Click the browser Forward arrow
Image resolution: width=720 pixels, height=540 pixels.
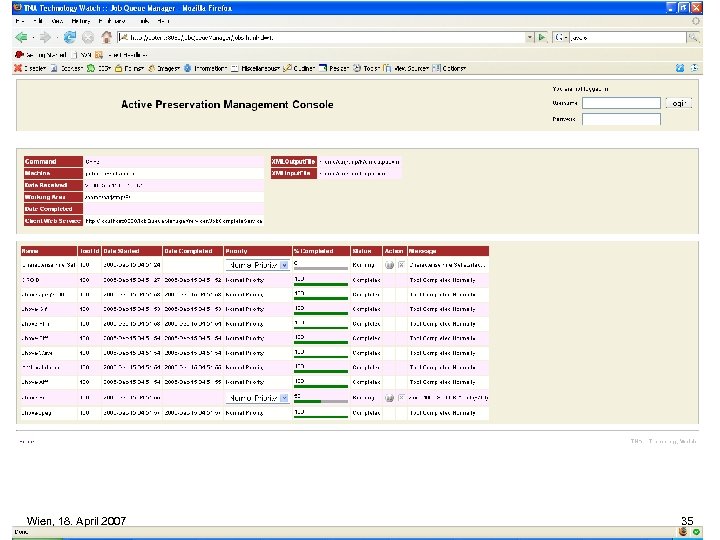point(45,37)
